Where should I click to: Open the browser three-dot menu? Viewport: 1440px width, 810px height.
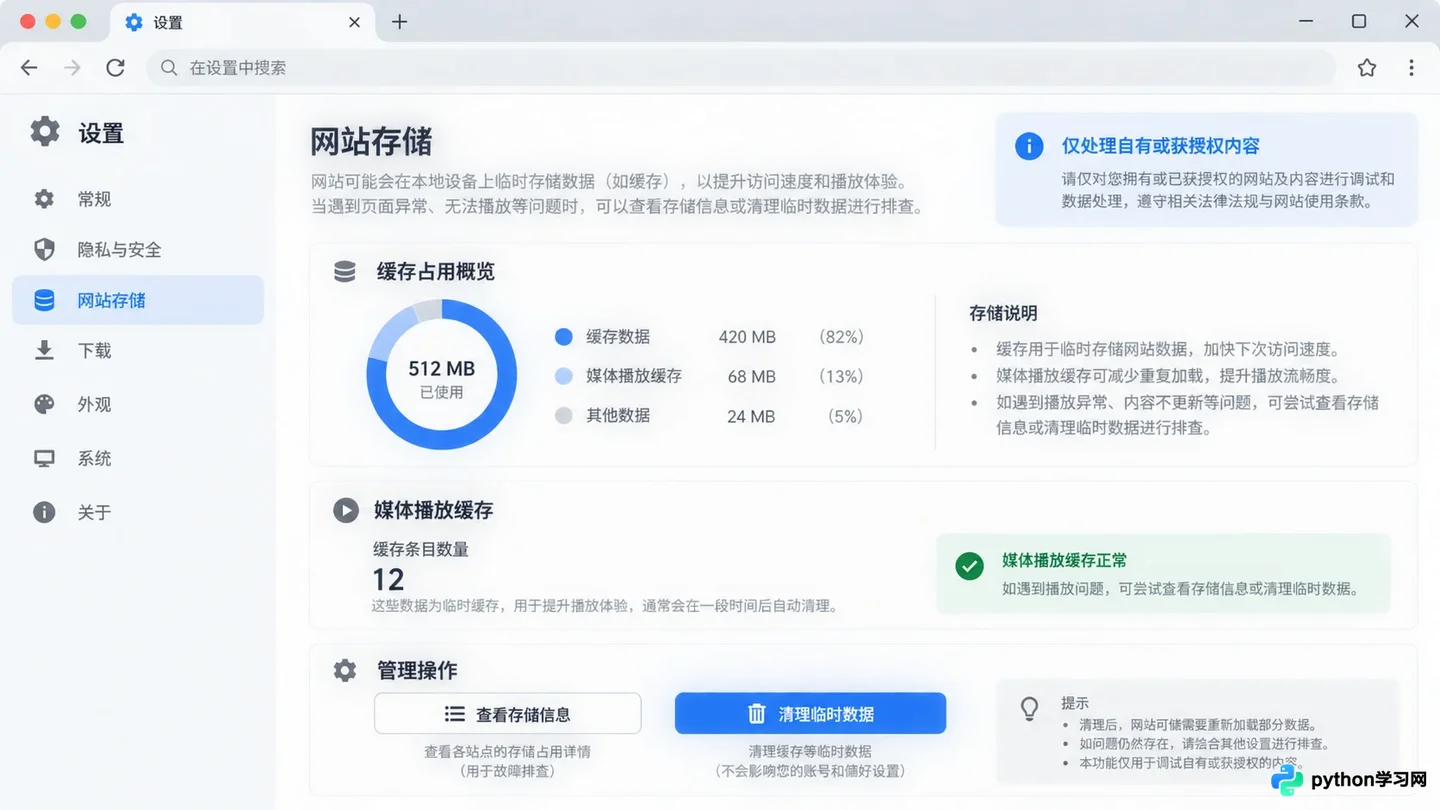pos(1411,68)
